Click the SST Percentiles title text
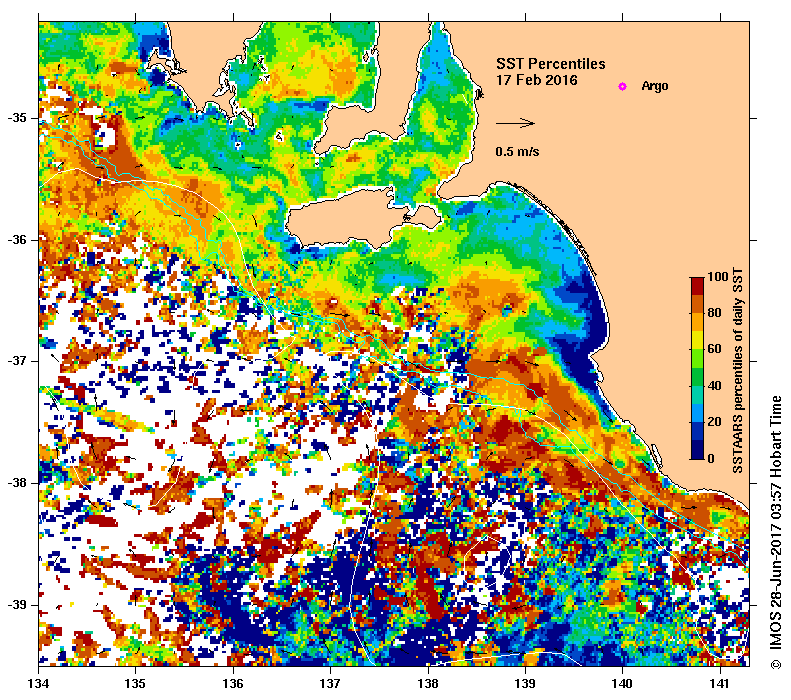 pos(551,64)
